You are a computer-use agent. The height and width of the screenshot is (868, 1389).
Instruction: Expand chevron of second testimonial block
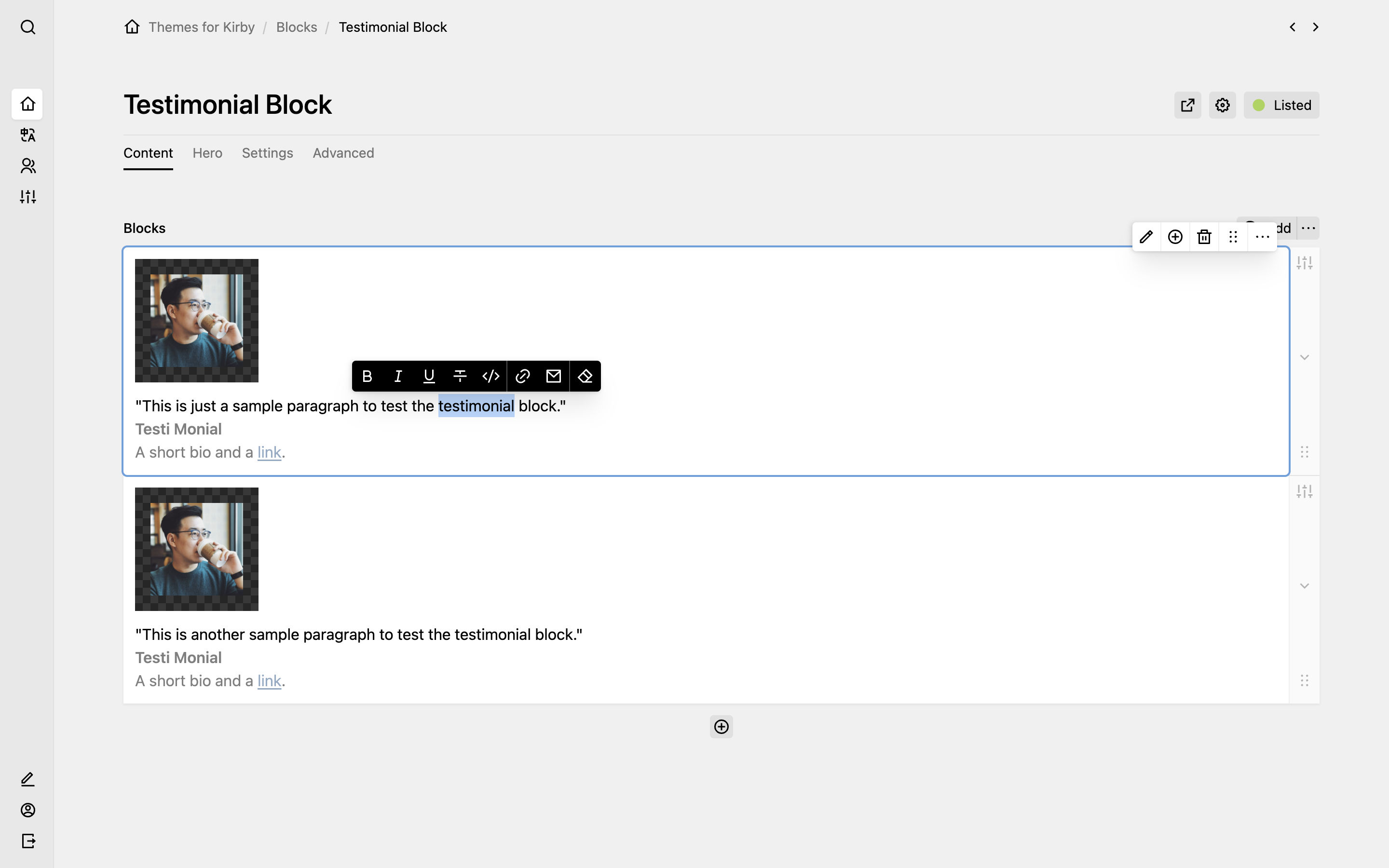1305,585
